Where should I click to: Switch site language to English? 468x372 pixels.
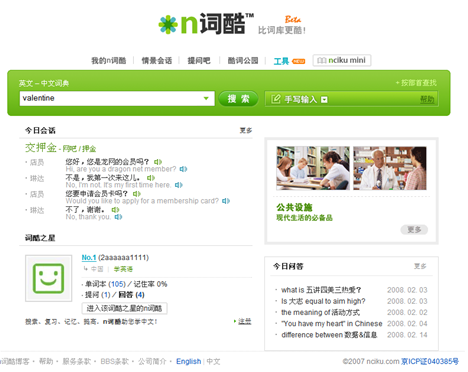pyautogui.click(x=189, y=361)
